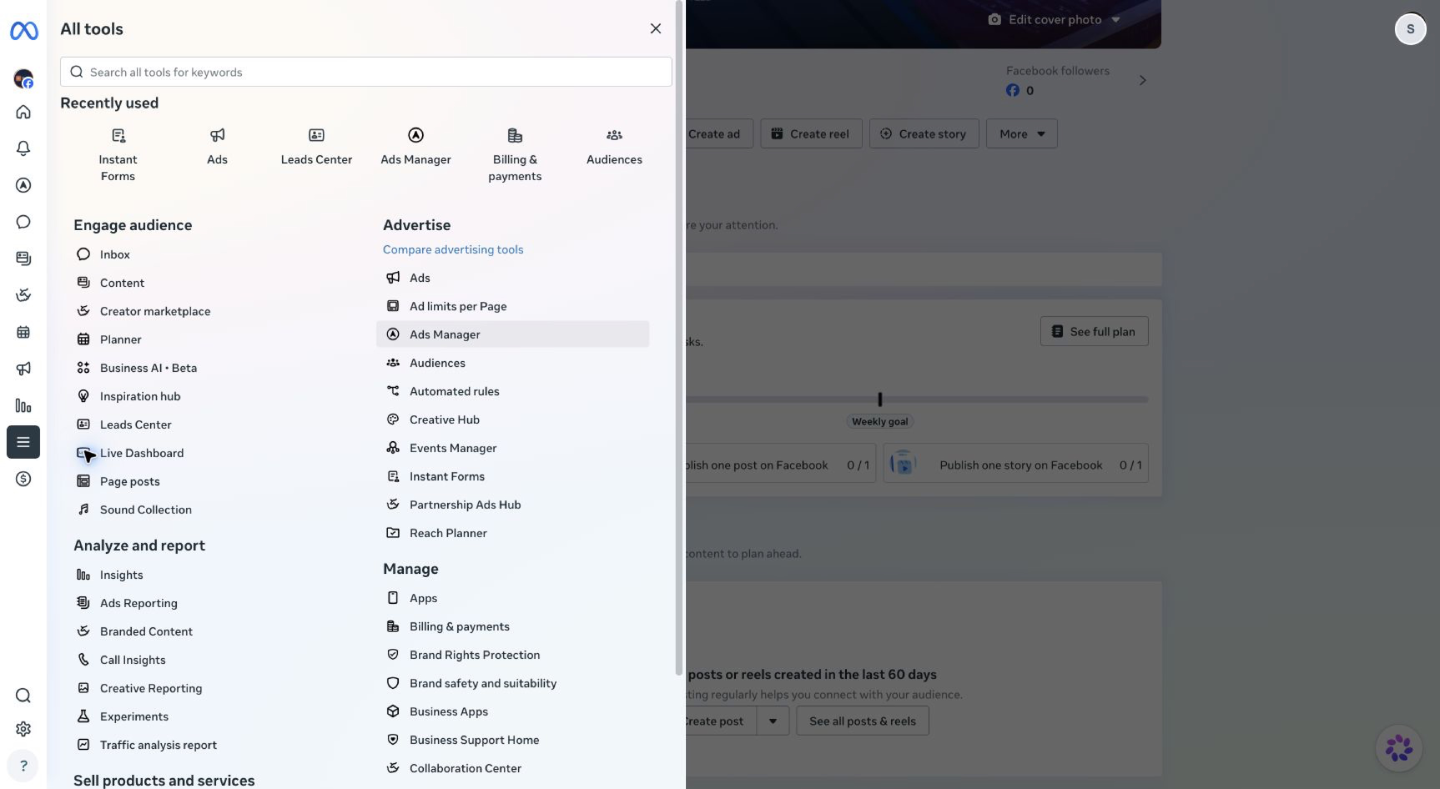The width and height of the screenshot is (1440, 789).
Task: Open the profile avatar labeled S
Action: 1410,29
